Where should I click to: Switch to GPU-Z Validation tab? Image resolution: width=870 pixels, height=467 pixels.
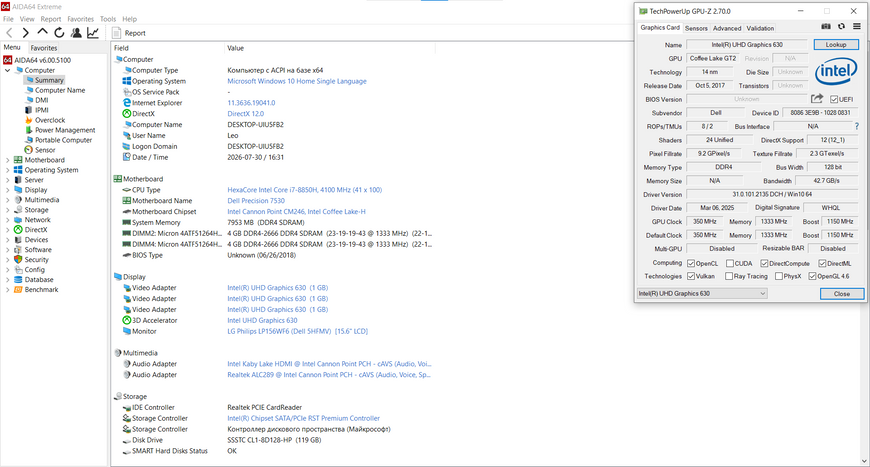tap(760, 28)
